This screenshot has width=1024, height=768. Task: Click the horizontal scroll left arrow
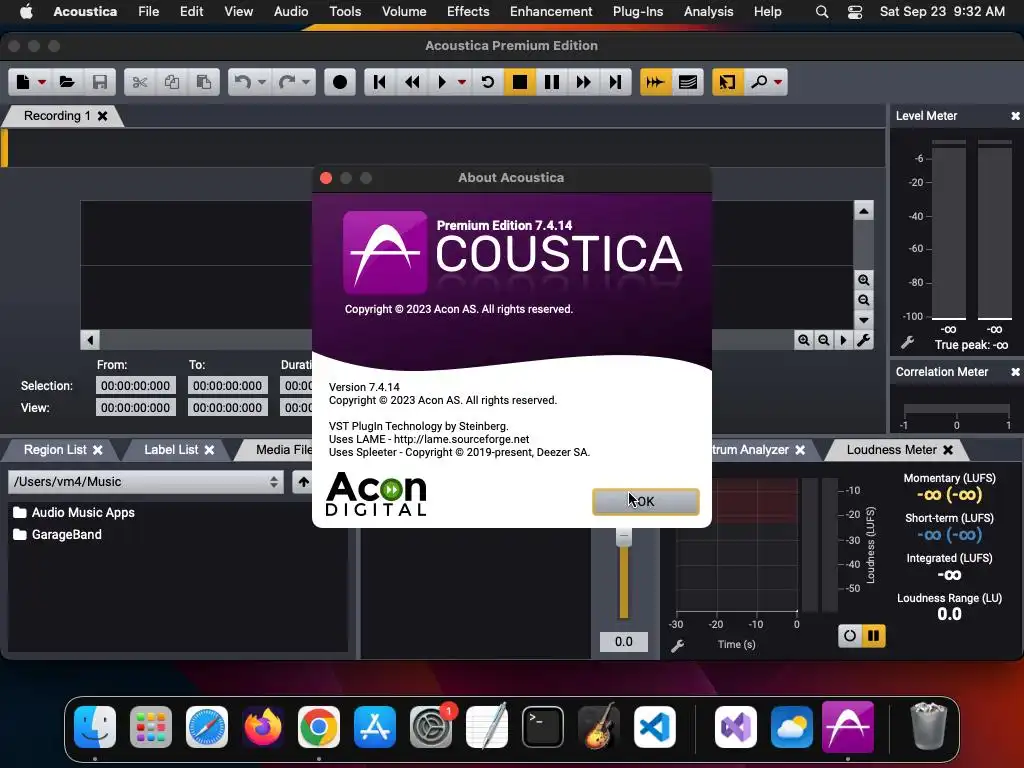[90, 340]
